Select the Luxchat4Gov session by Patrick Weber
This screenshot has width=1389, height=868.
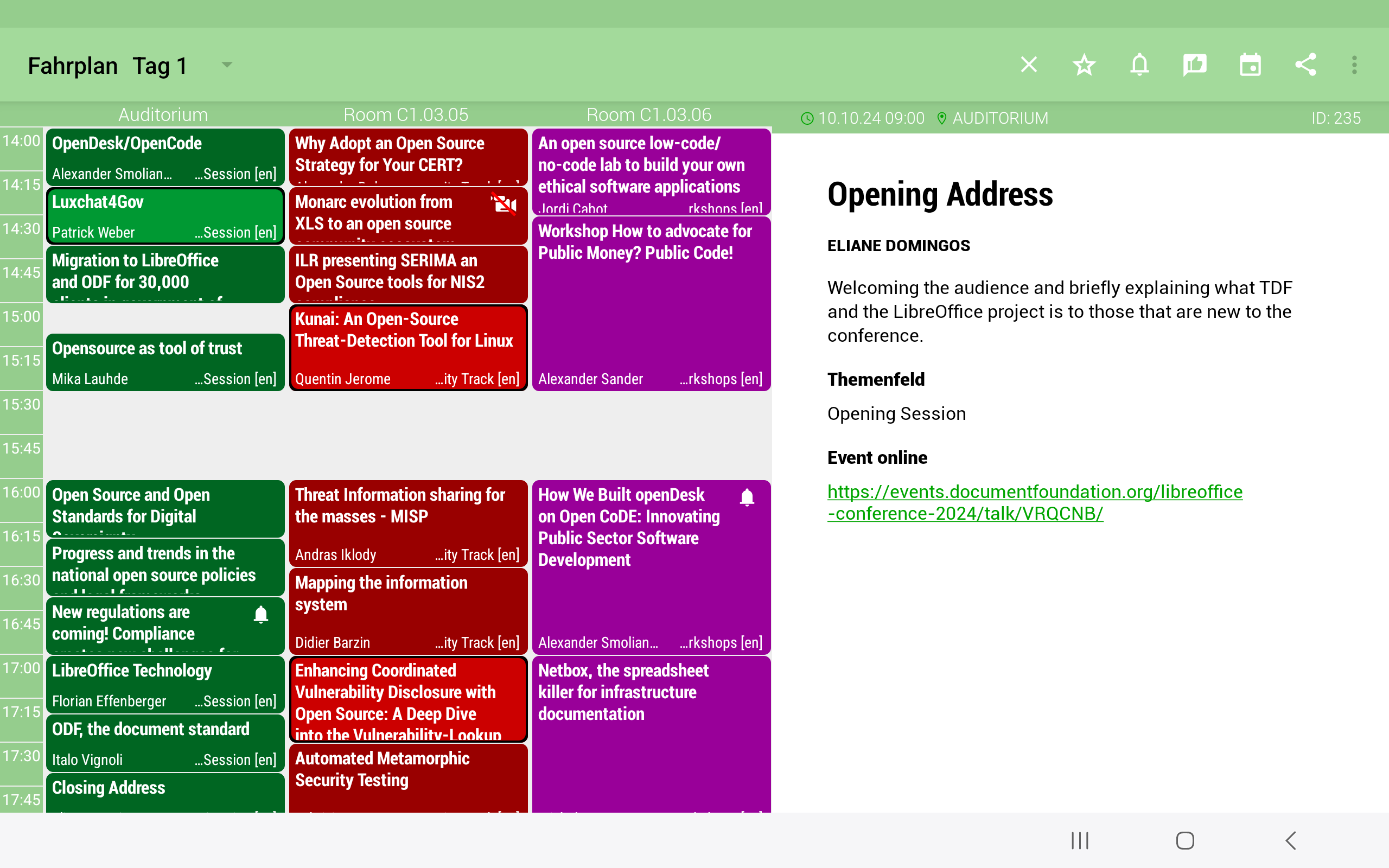coord(165,216)
